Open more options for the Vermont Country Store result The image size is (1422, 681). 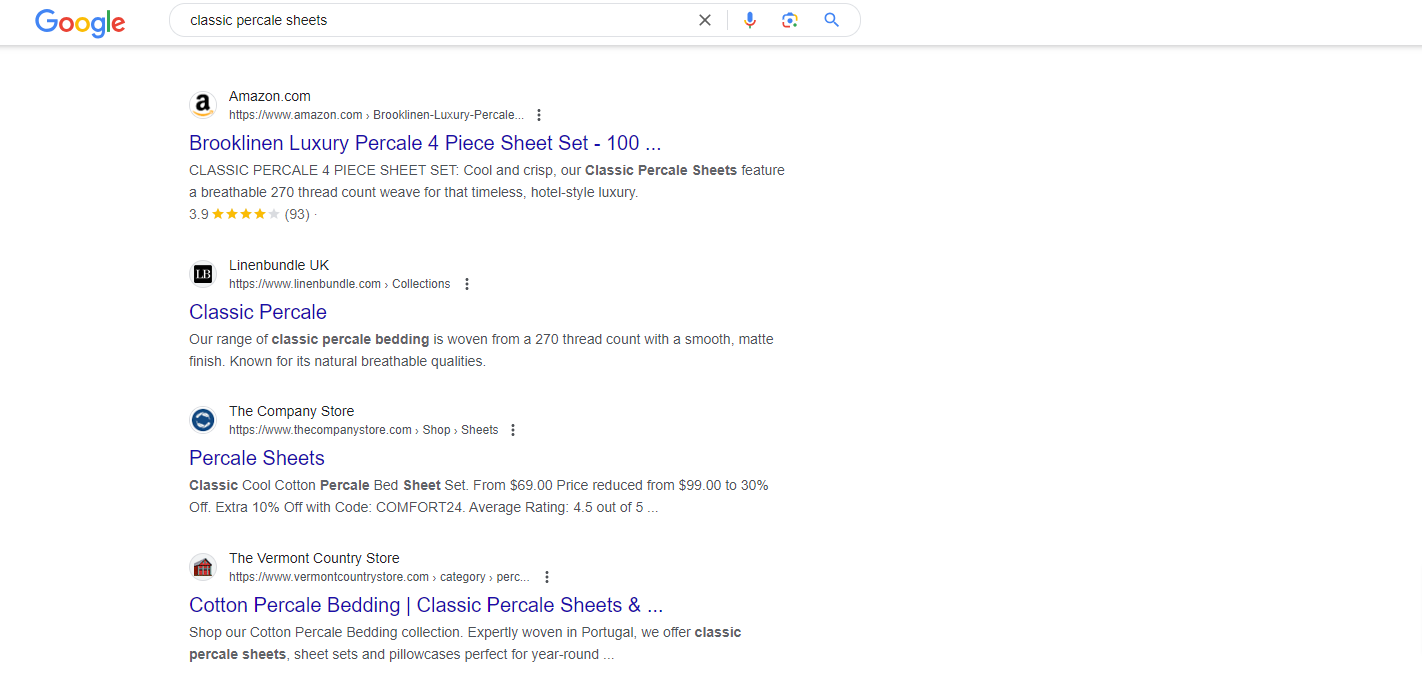click(546, 577)
